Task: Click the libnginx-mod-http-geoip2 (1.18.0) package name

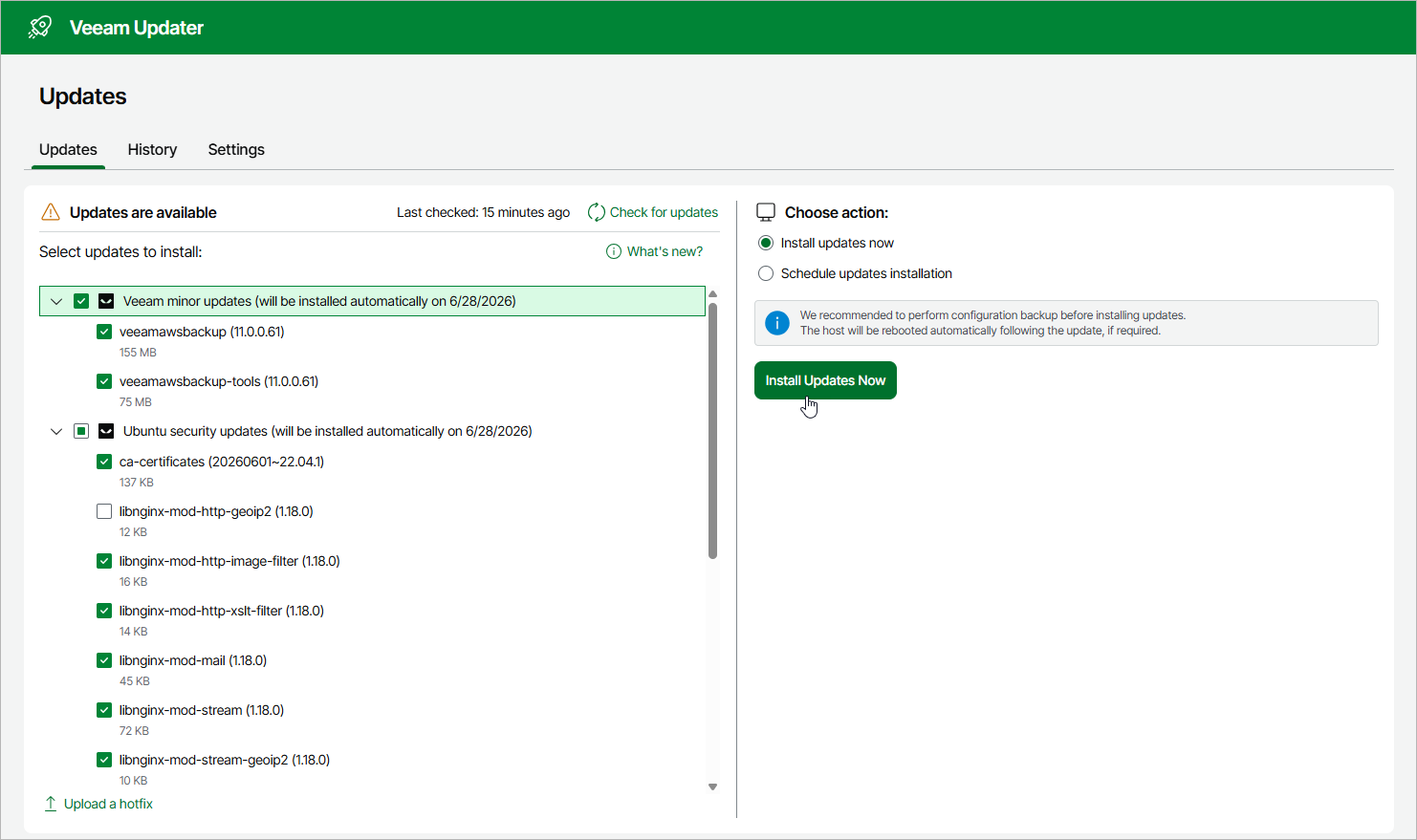Action: 216,511
